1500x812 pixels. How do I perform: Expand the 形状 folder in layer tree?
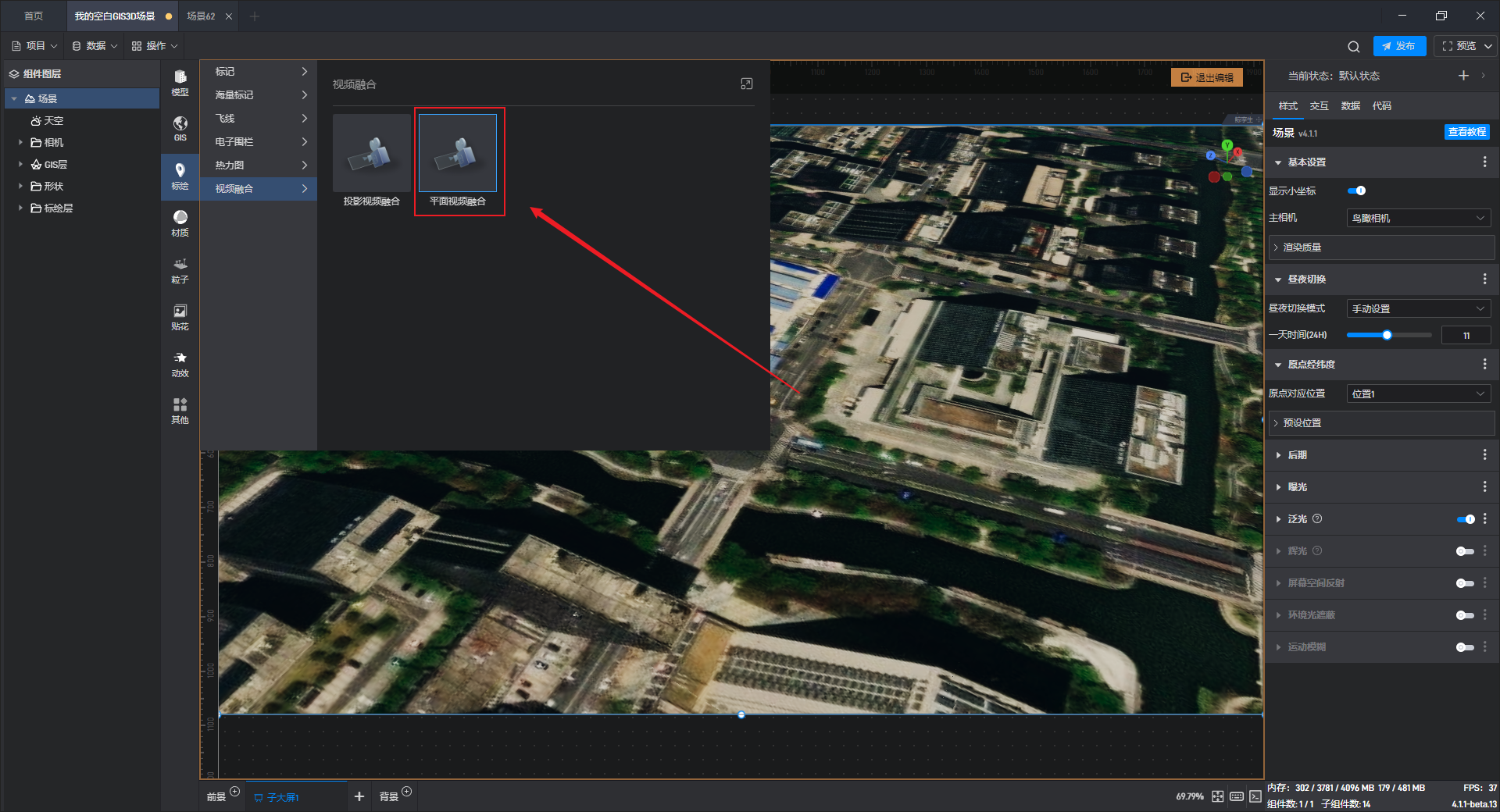coord(20,186)
